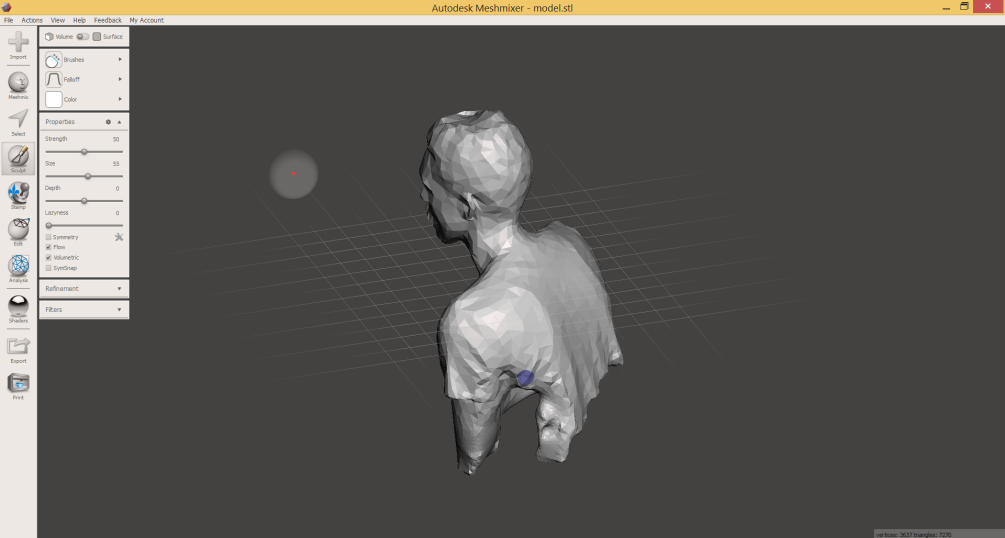This screenshot has height=538, width=1005.
Task: Toggle the Volume/Surface switch
Action: [x=83, y=37]
